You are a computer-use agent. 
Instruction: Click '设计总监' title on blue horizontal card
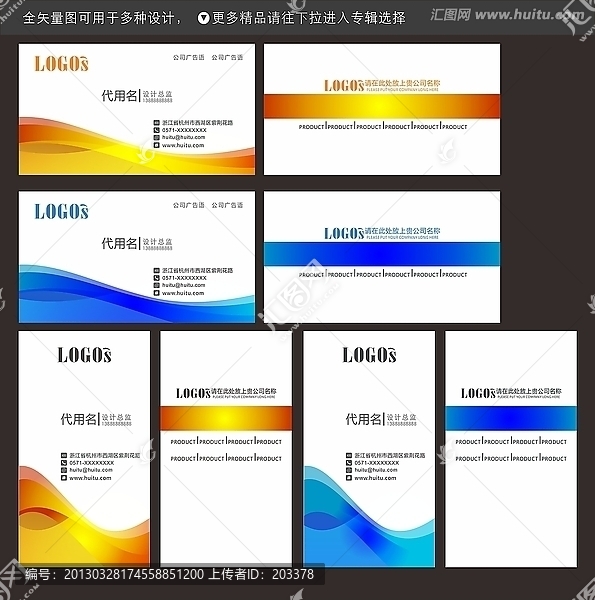(x=157, y=241)
